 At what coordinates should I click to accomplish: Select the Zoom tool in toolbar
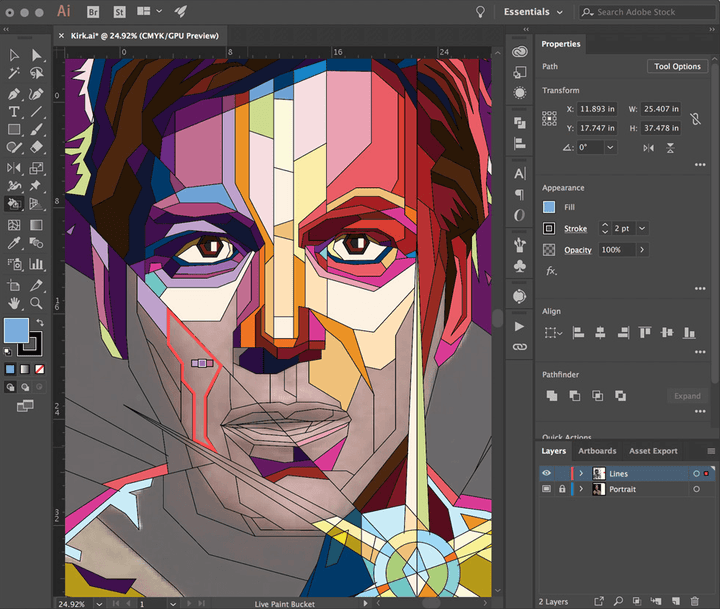click(x=37, y=302)
